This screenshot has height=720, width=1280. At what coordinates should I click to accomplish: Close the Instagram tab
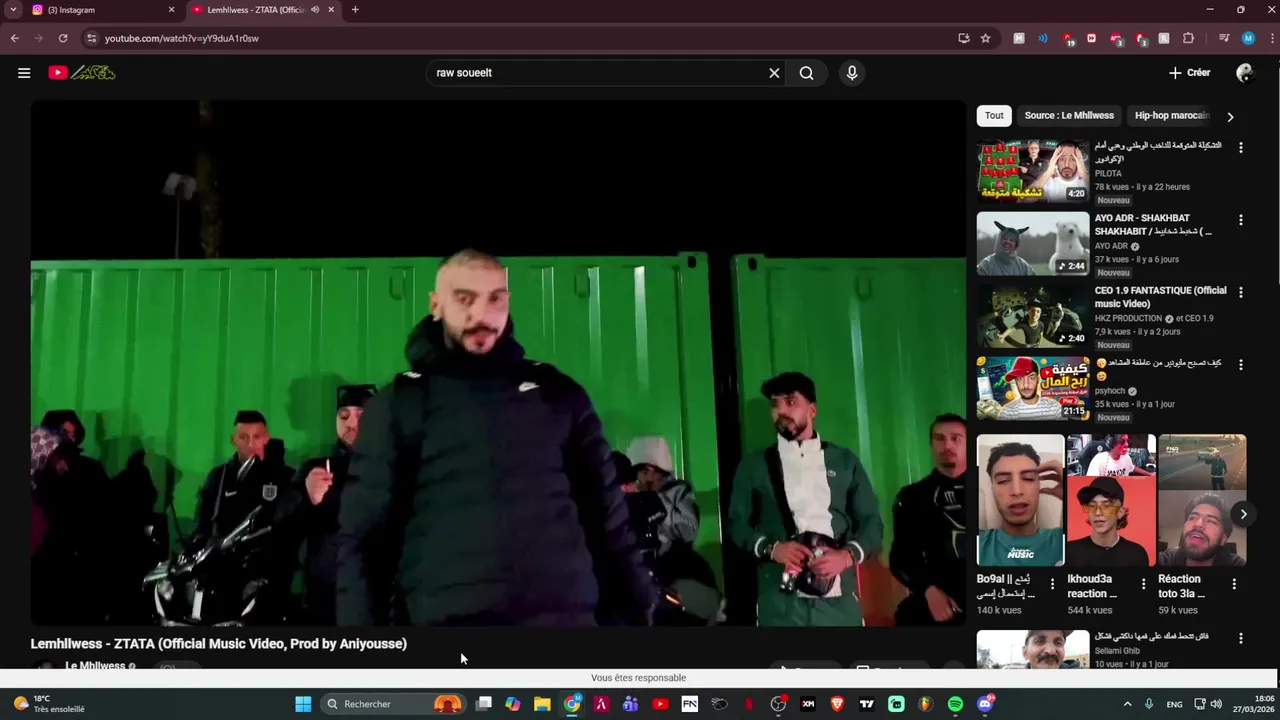[x=171, y=10]
